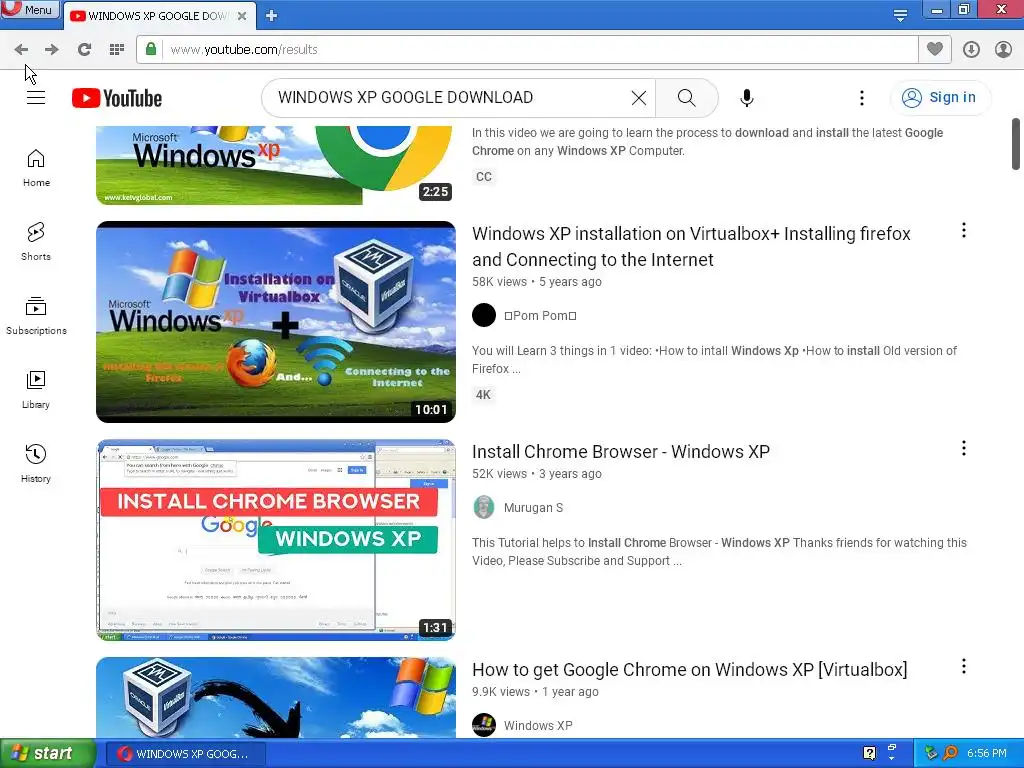Open a new tab with plus button
This screenshot has height=768, width=1024.
pyautogui.click(x=272, y=16)
